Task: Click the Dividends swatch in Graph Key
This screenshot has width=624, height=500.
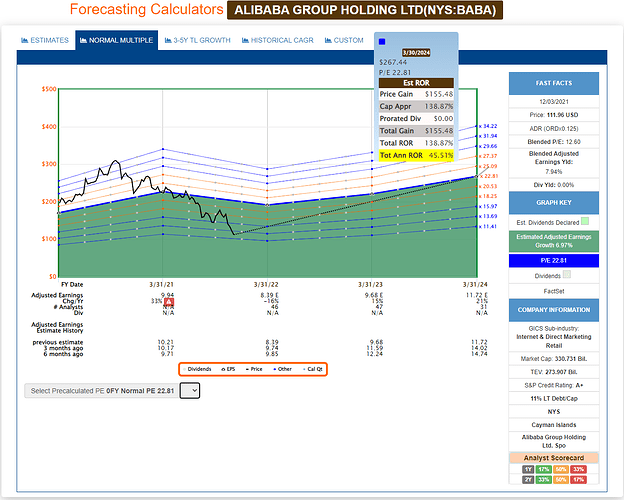Action: (x=567, y=274)
